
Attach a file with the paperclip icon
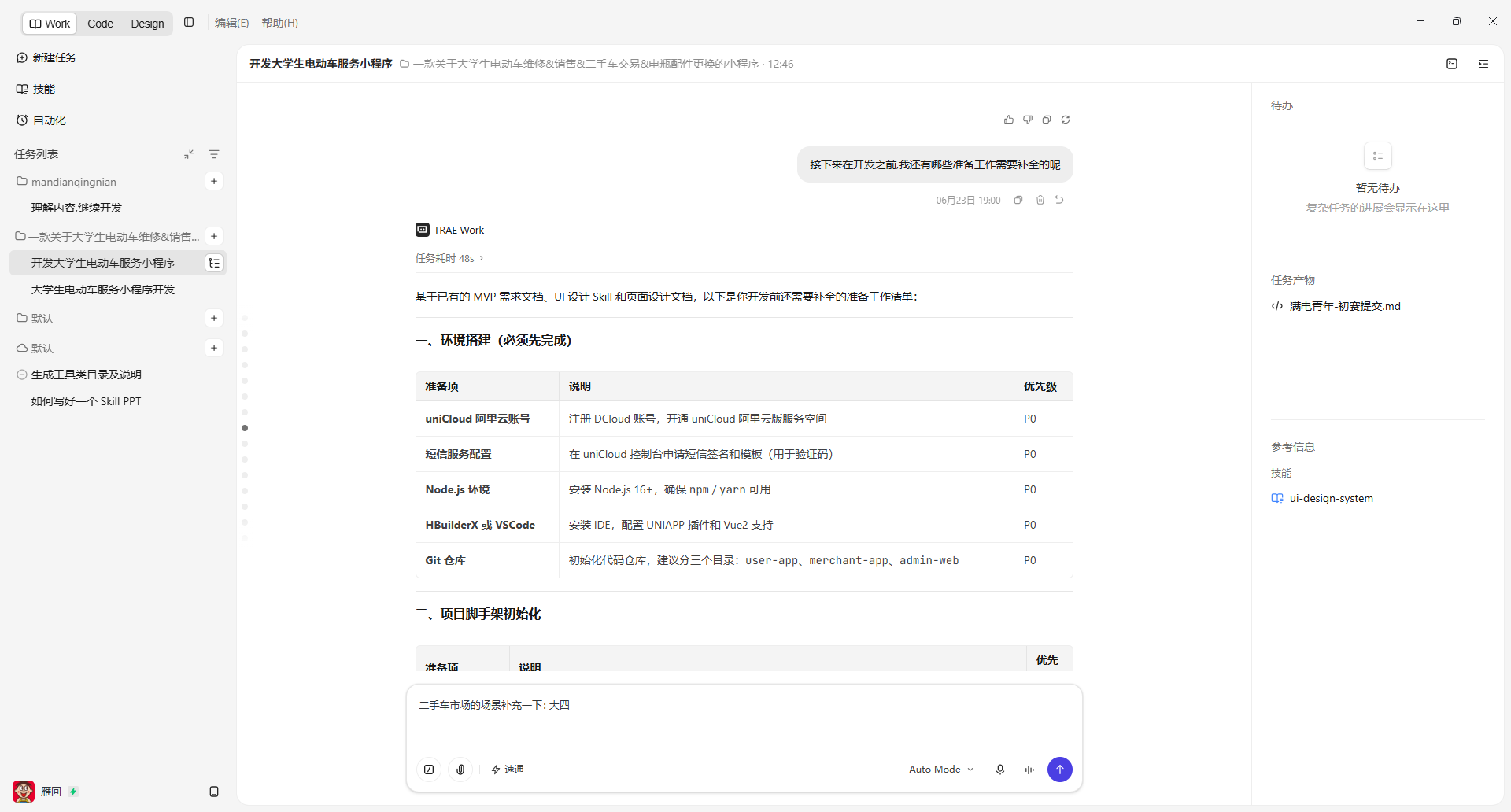pyautogui.click(x=460, y=770)
